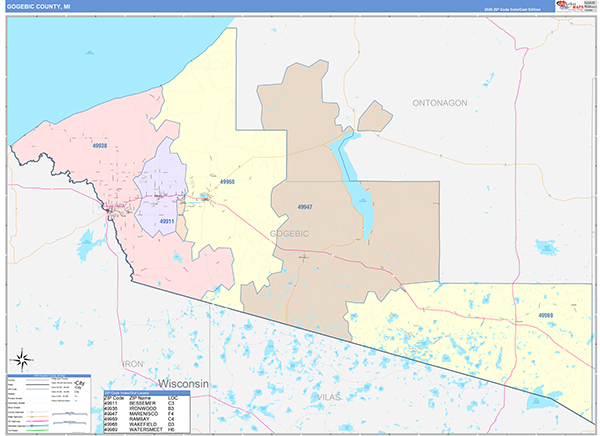The height and width of the screenshot is (436, 600).
Task: Click the Wisconsin state label
Action: coord(184,384)
